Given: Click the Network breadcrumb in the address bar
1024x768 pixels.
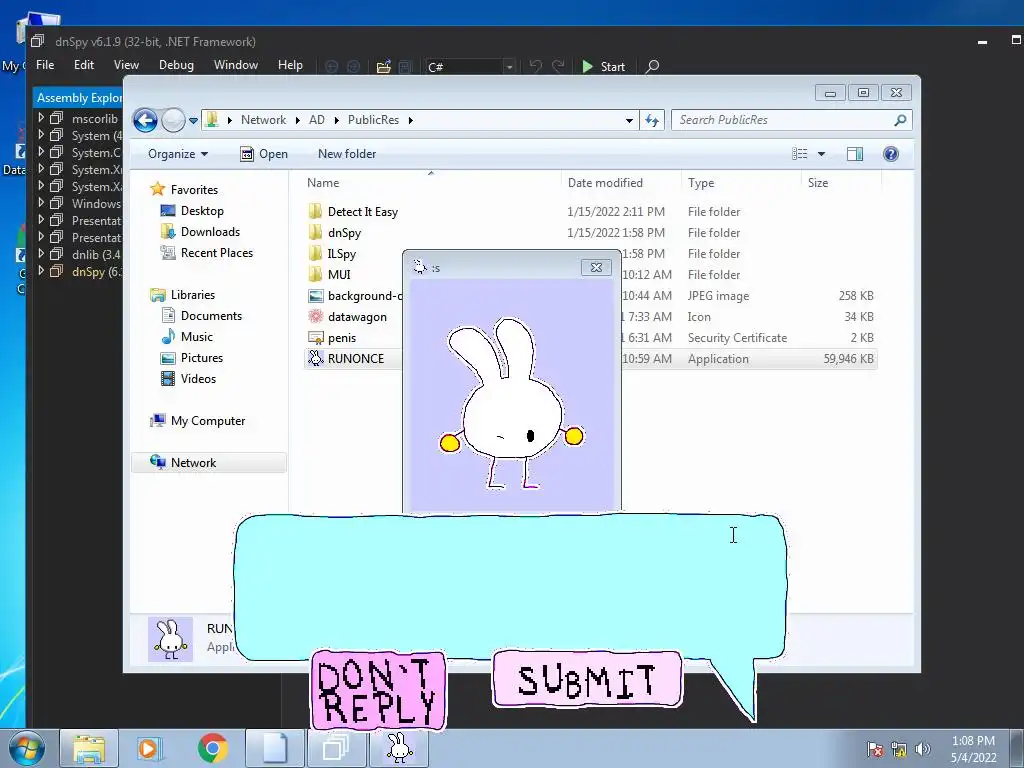Looking at the screenshot, I should click(x=263, y=120).
